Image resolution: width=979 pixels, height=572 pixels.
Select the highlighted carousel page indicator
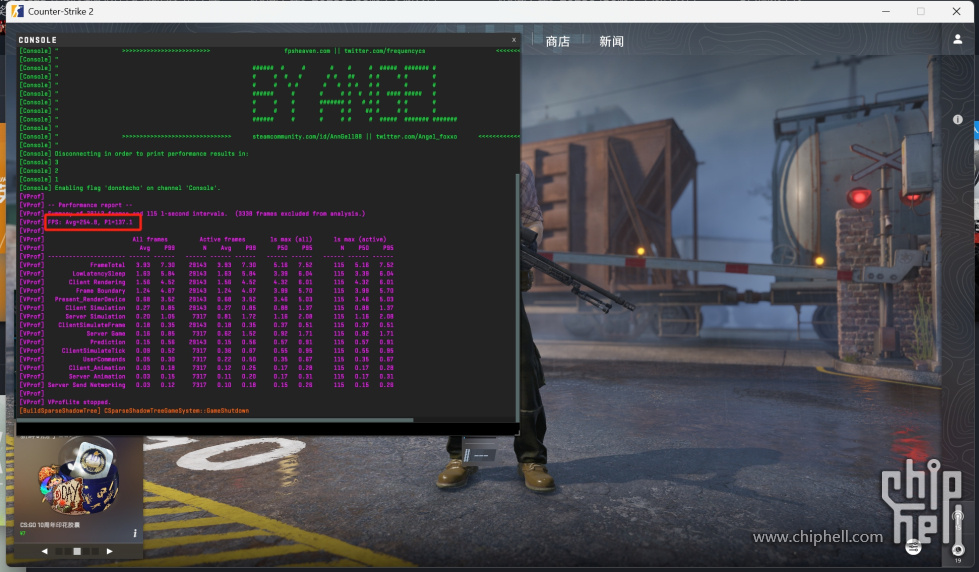coord(77,551)
